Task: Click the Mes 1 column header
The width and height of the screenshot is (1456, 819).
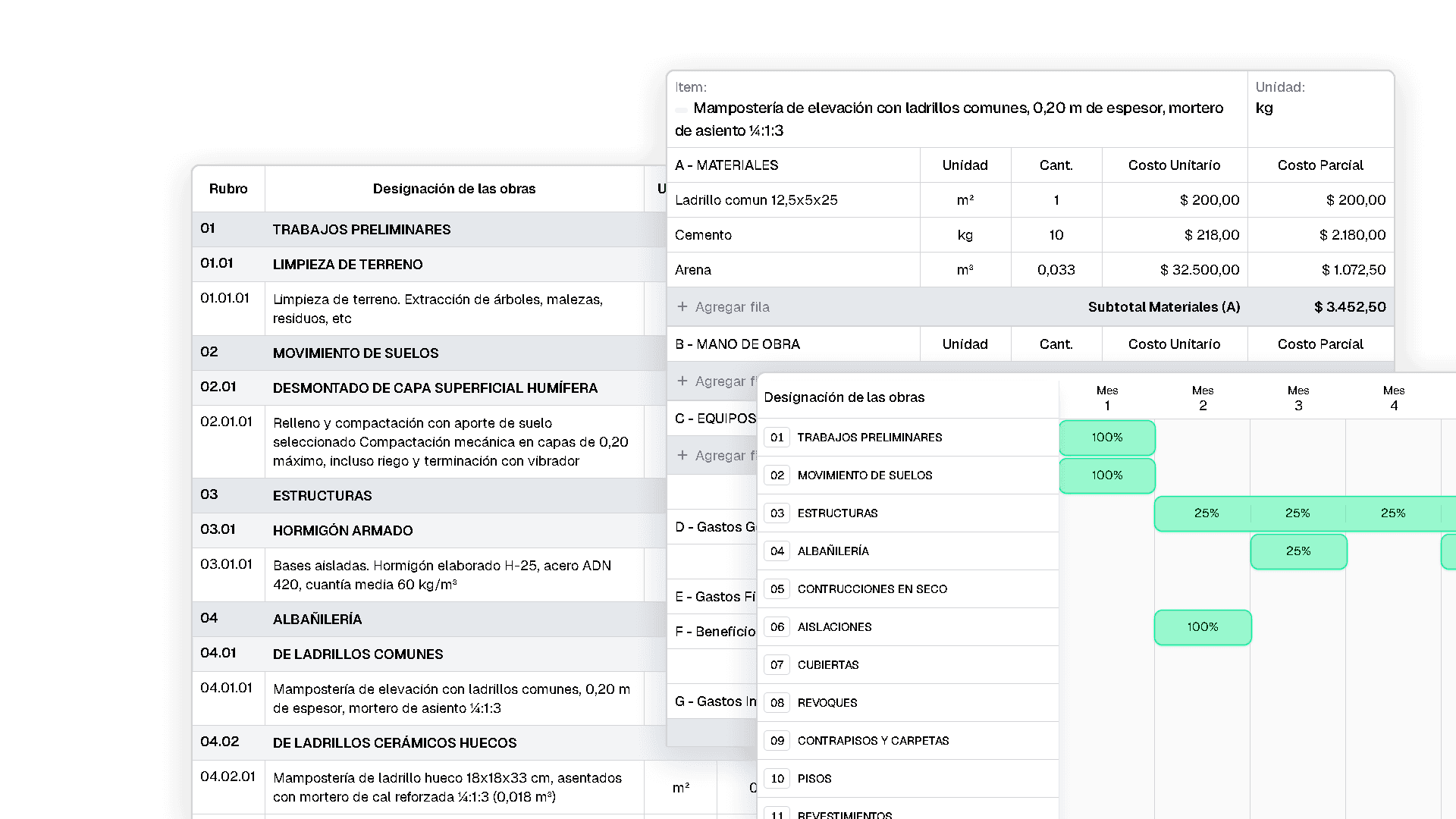Action: click(x=1106, y=398)
